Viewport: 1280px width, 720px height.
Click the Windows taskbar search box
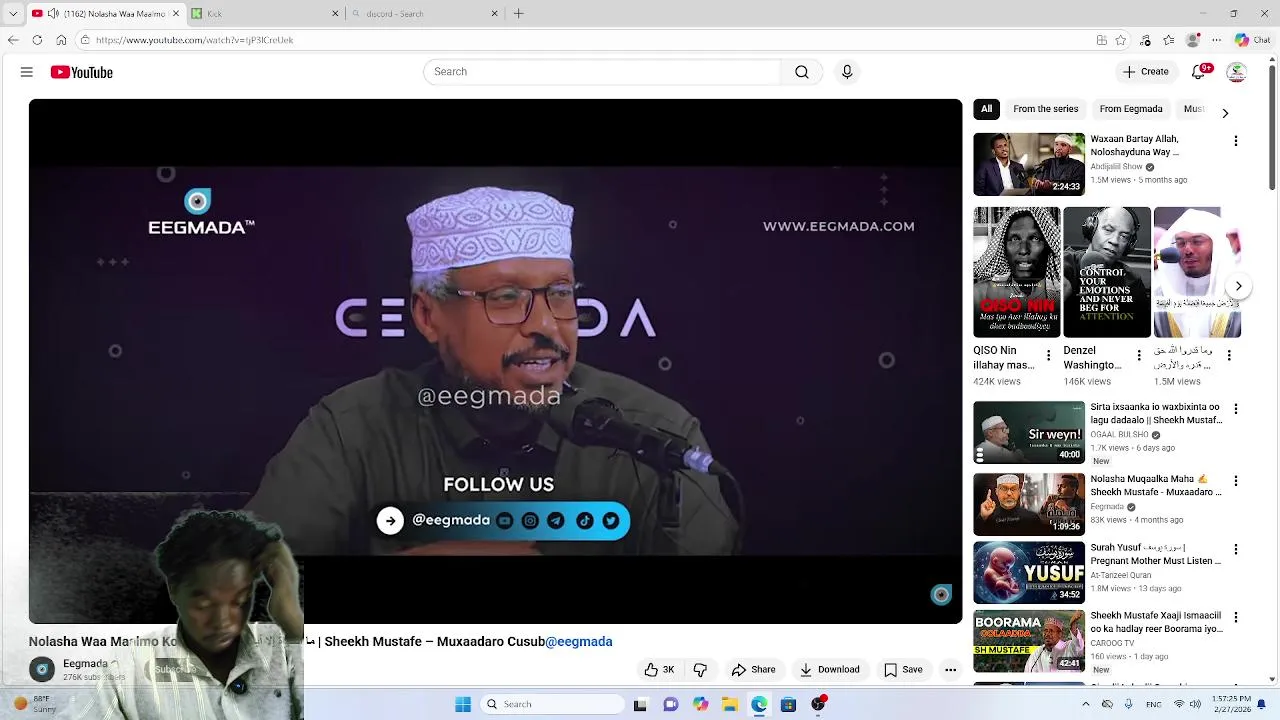point(552,704)
